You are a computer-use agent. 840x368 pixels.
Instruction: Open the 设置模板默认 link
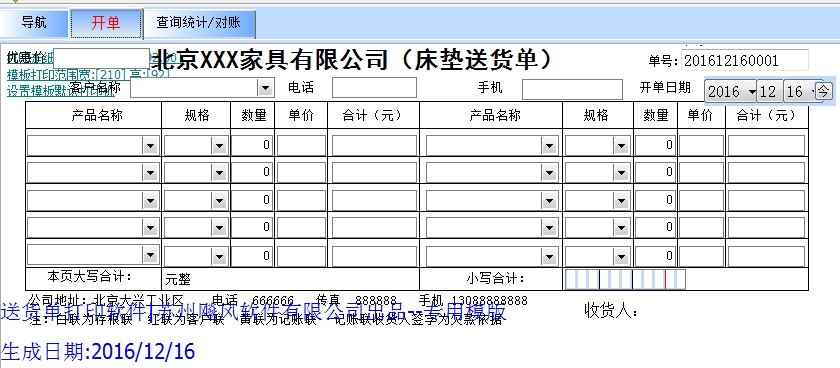tap(61, 91)
